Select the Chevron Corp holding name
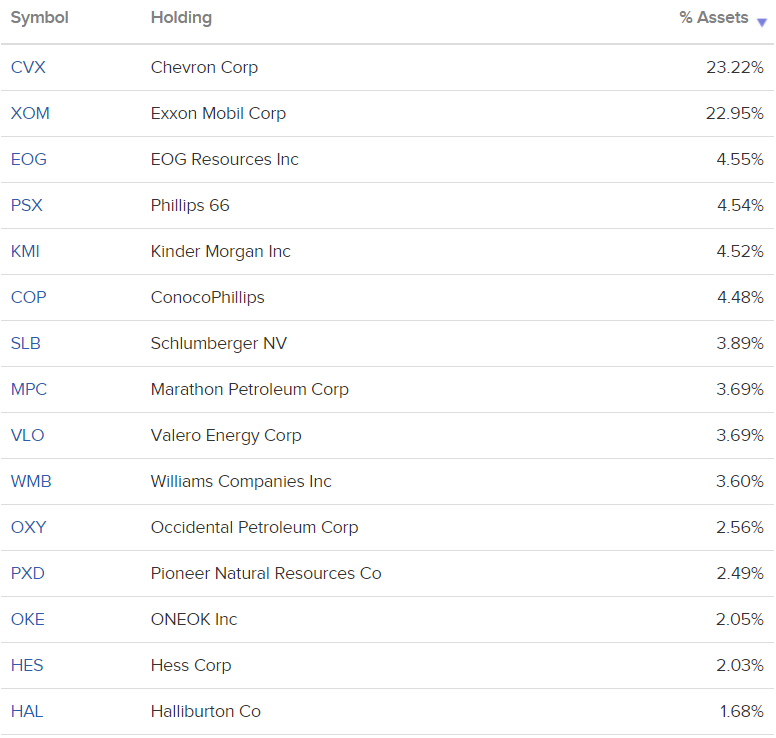The image size is (776, 738). click(204, 67)
